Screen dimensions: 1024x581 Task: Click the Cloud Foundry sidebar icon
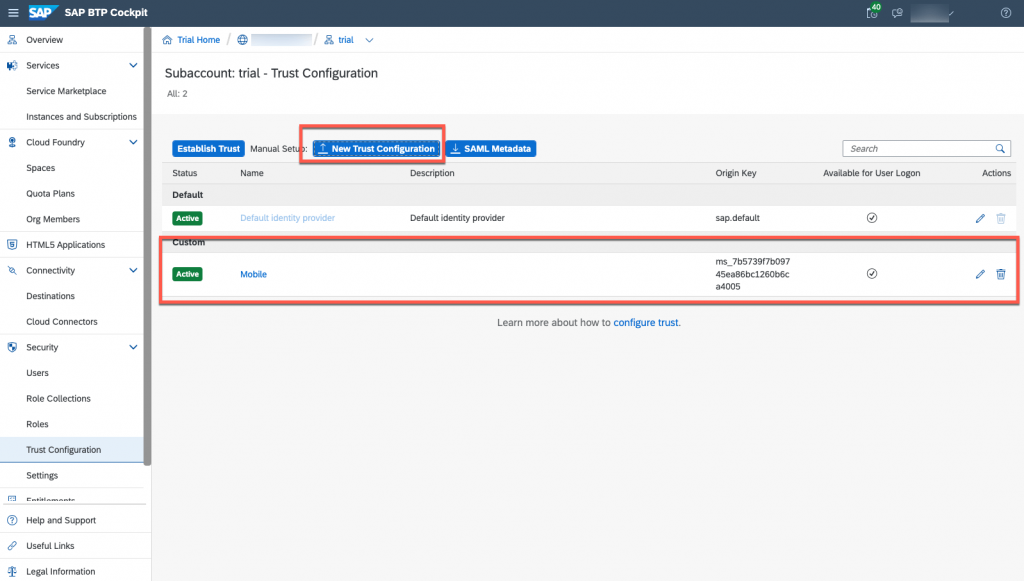coord(12,142)
